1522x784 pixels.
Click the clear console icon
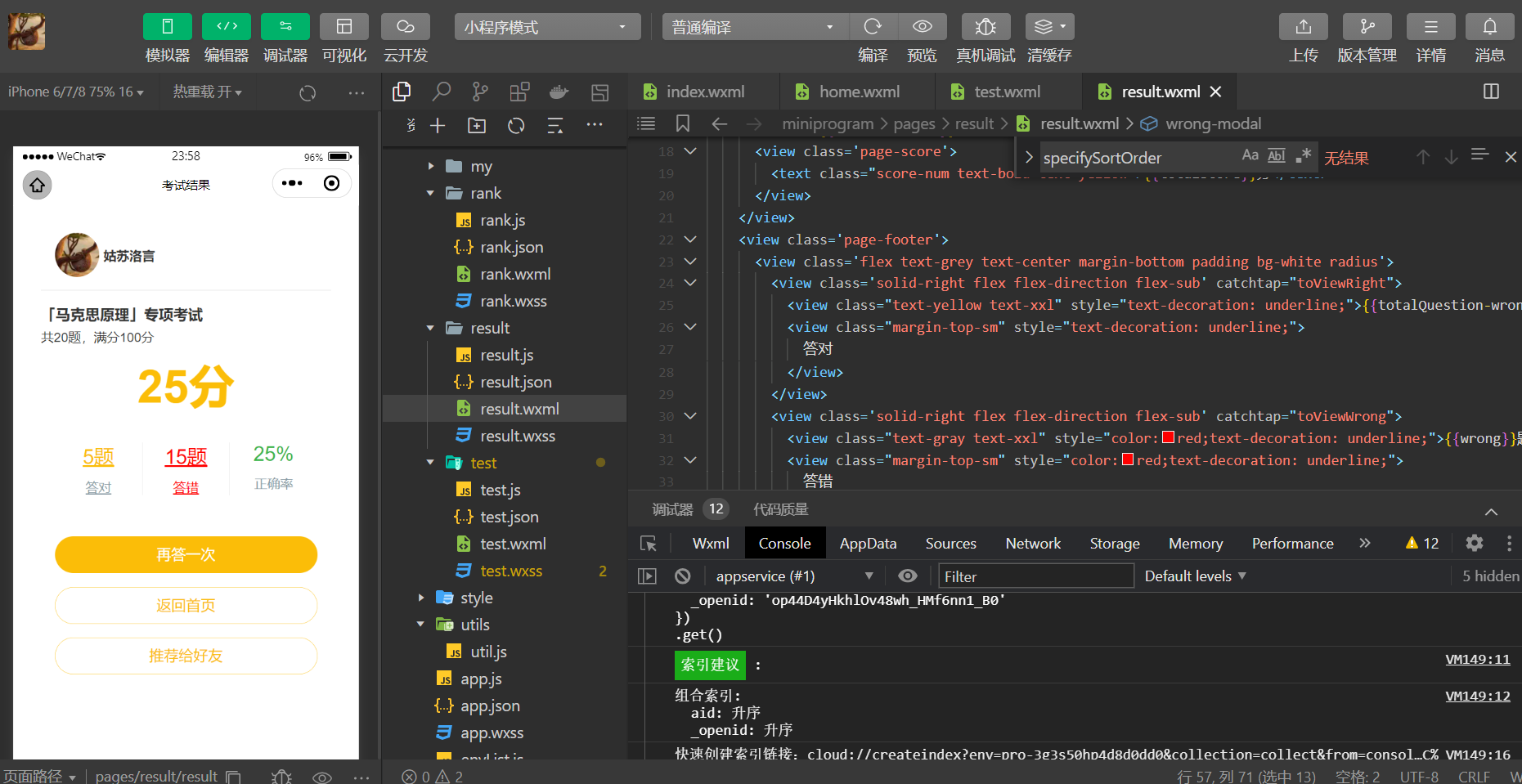click(x=683, y=576)
